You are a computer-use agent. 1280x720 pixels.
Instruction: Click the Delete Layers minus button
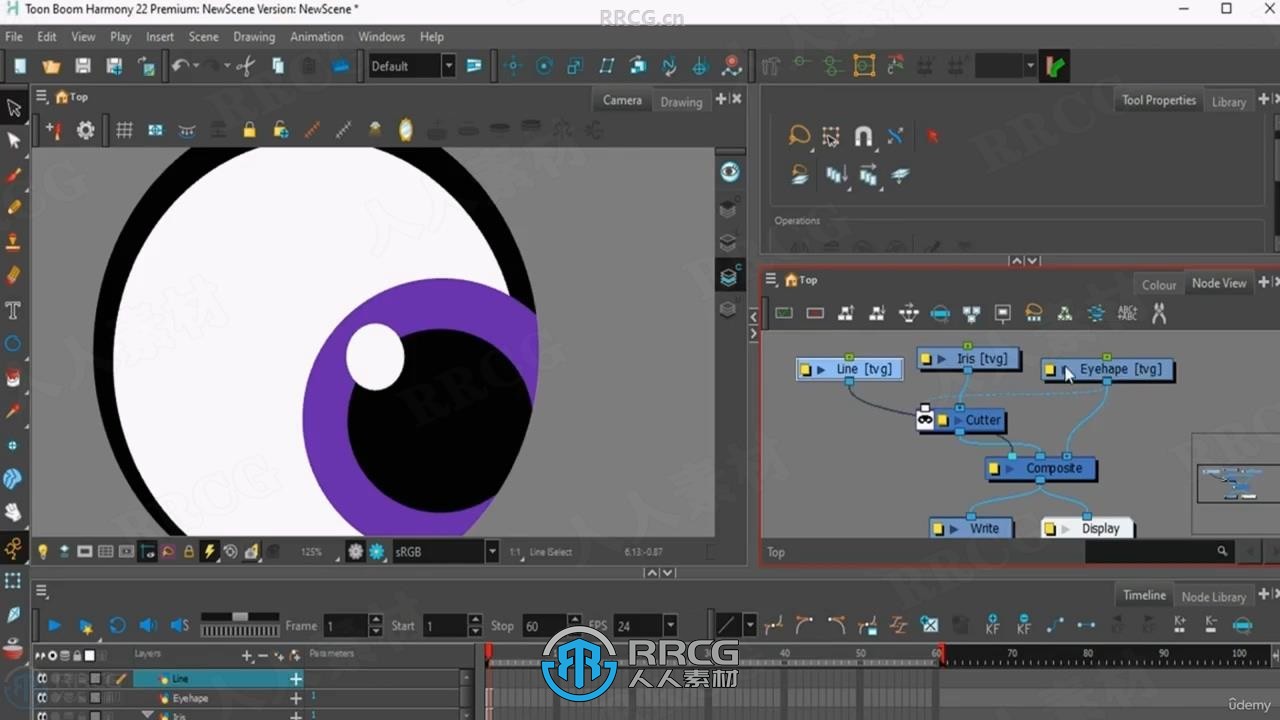click(263, 655)
